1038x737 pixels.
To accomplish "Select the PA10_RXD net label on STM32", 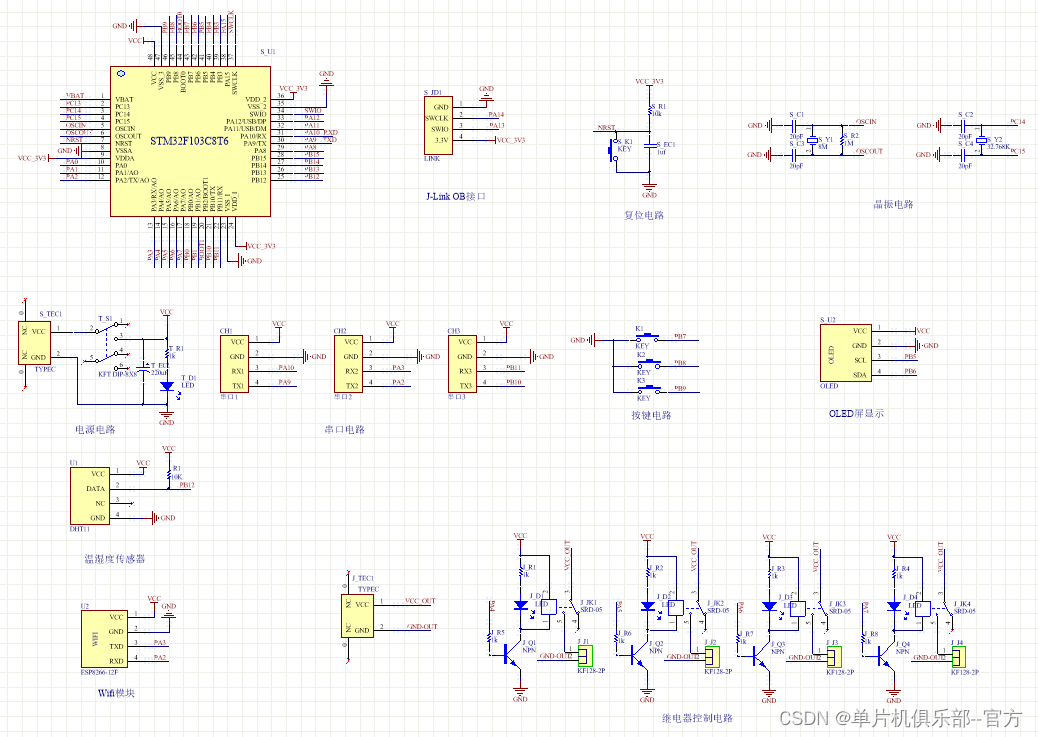I will (x=322, y=132).
